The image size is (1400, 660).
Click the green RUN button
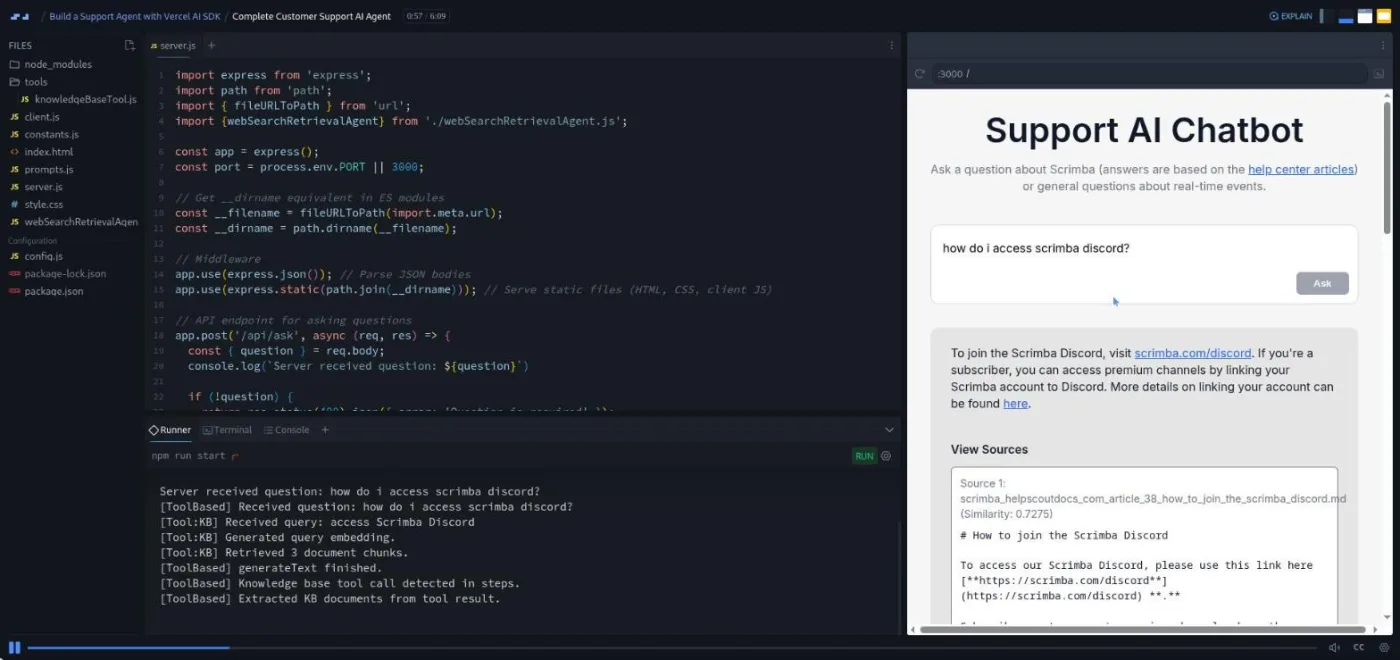(864, 456)
